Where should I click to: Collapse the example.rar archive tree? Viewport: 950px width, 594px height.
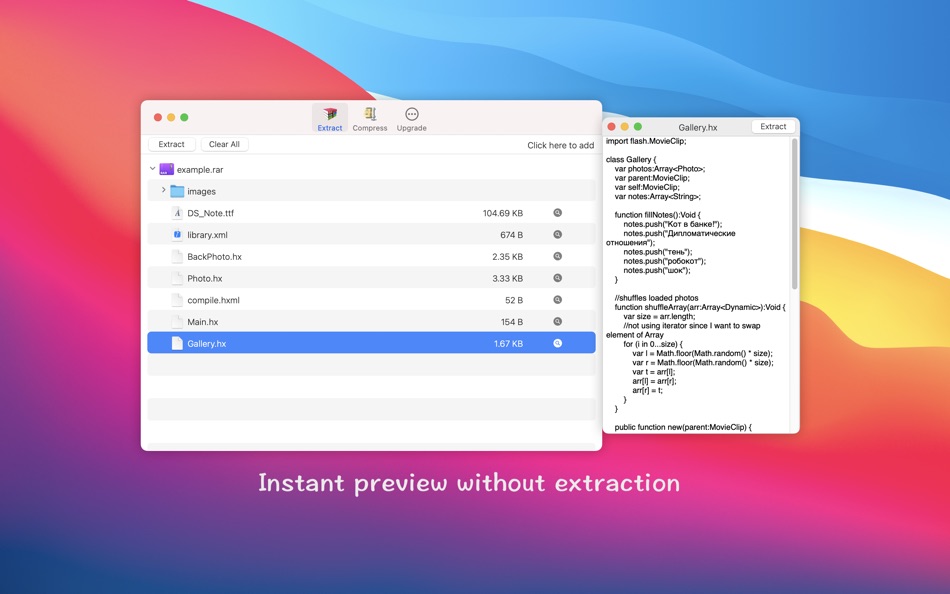[152, 169]
